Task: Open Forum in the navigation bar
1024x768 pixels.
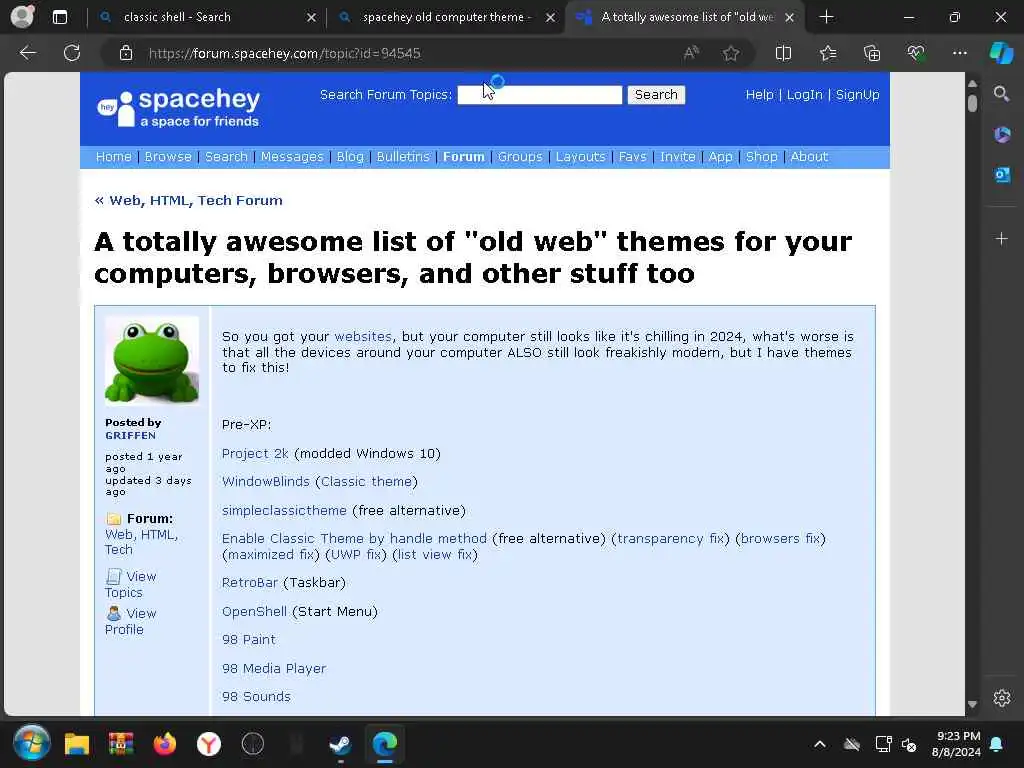Action: [464, 157]
